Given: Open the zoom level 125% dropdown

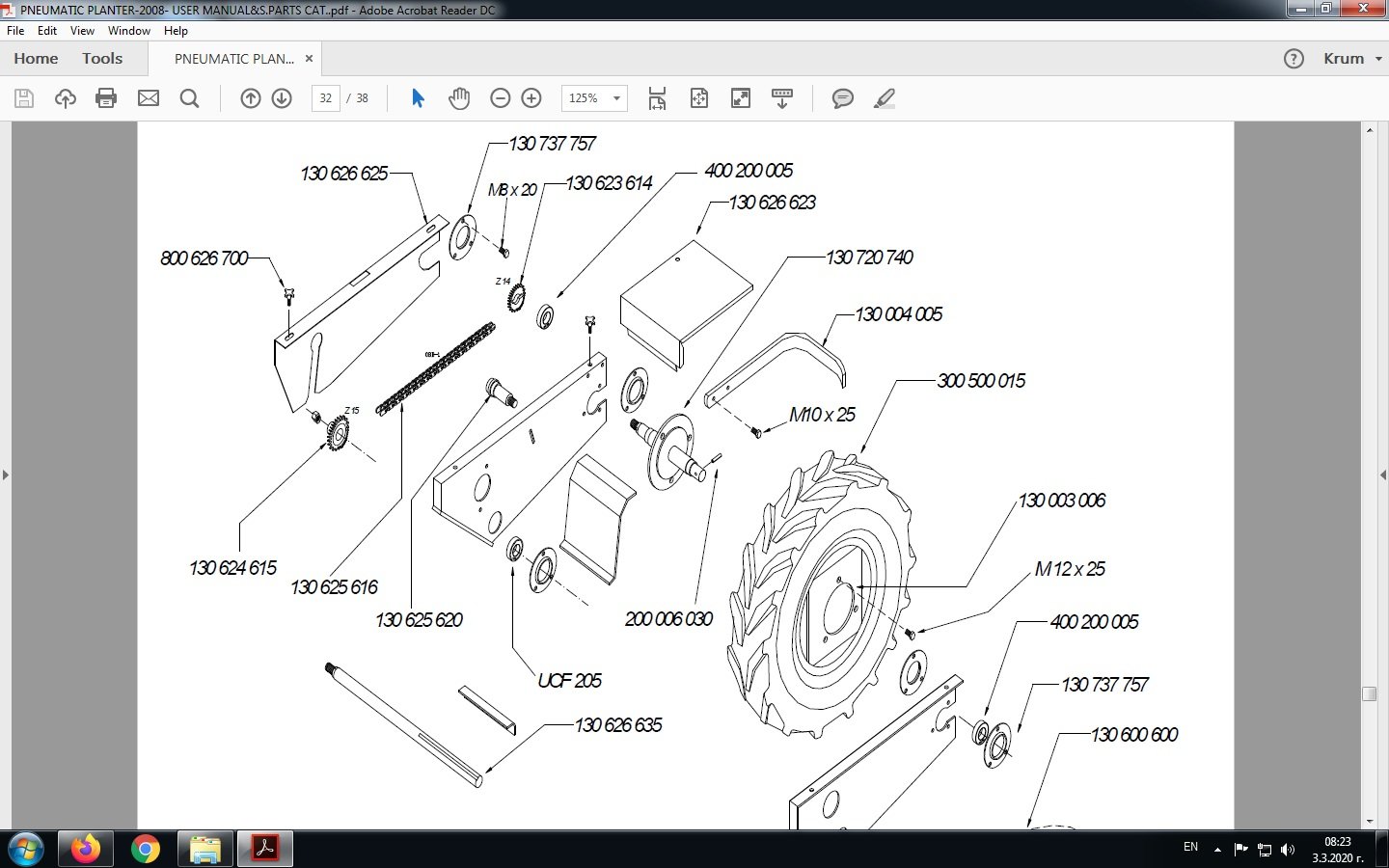Looking at the screenshot, I should tap(616, 98).
